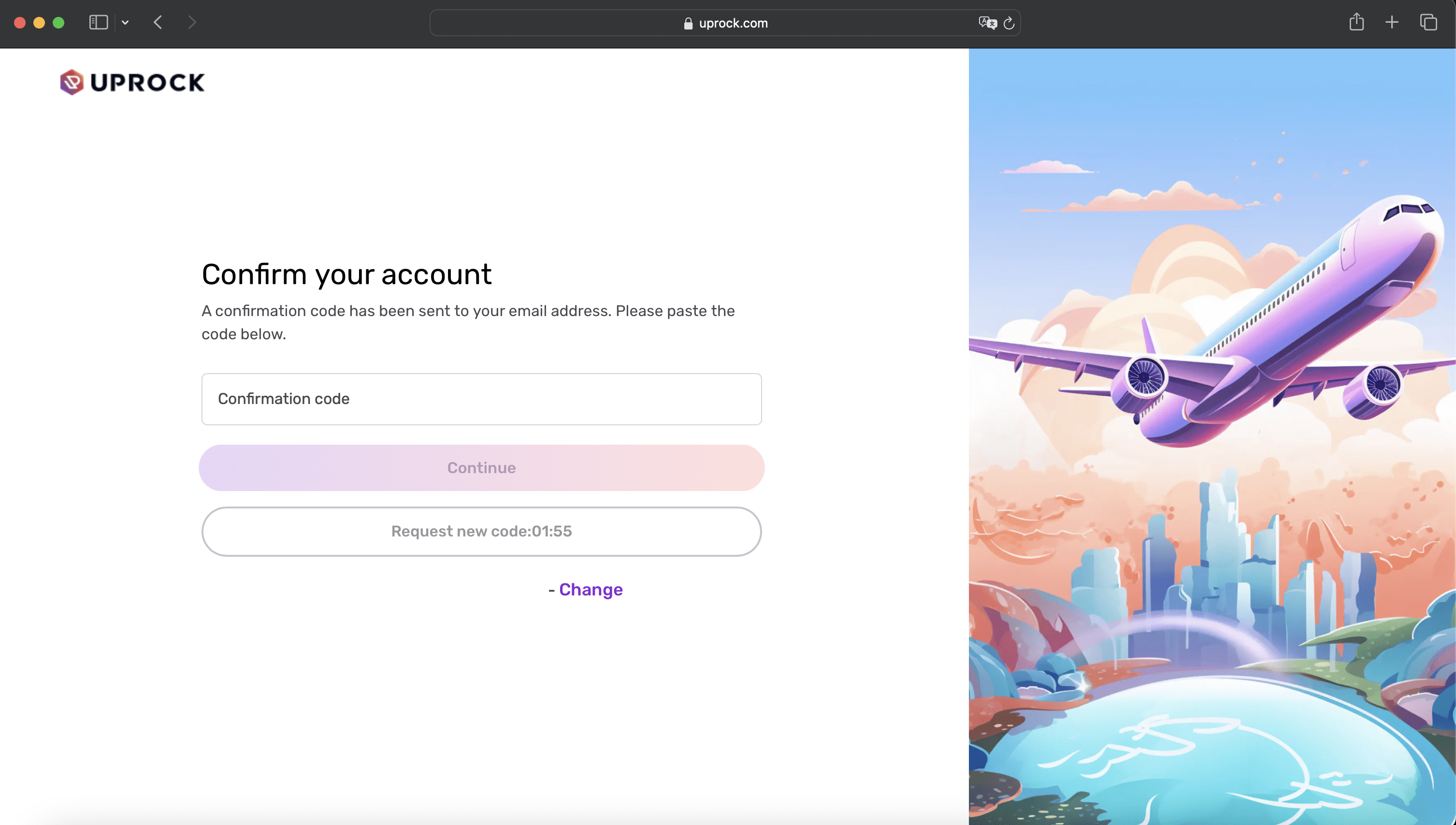Focus the Confirmation code field

pyautogui.click(x=481, y=399)
